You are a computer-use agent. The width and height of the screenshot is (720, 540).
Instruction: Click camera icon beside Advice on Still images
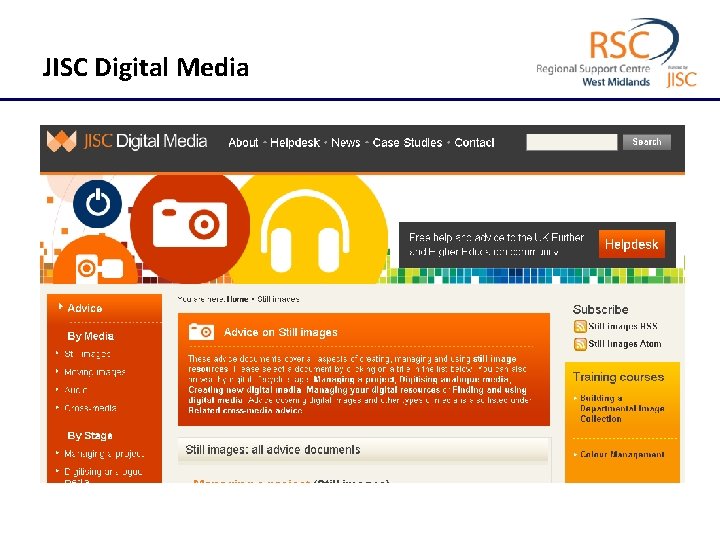click(201, 332)
